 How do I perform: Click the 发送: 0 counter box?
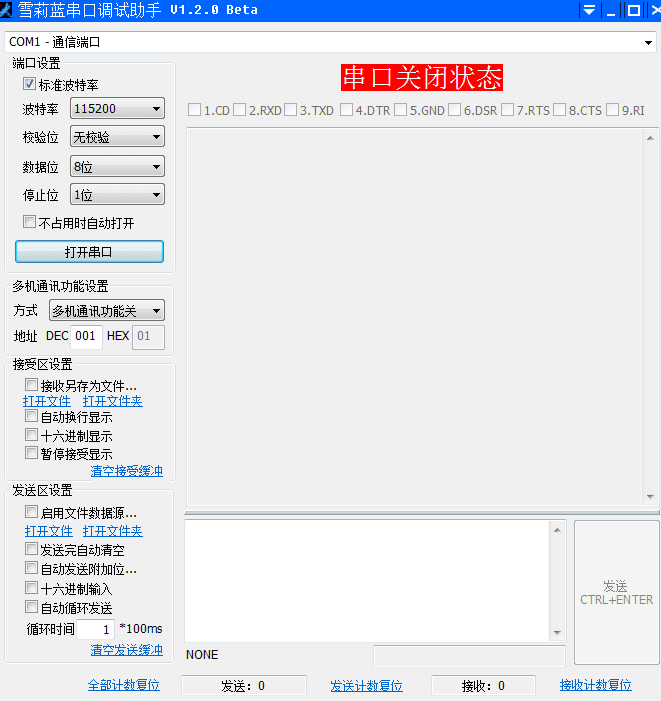coord(244,686)
